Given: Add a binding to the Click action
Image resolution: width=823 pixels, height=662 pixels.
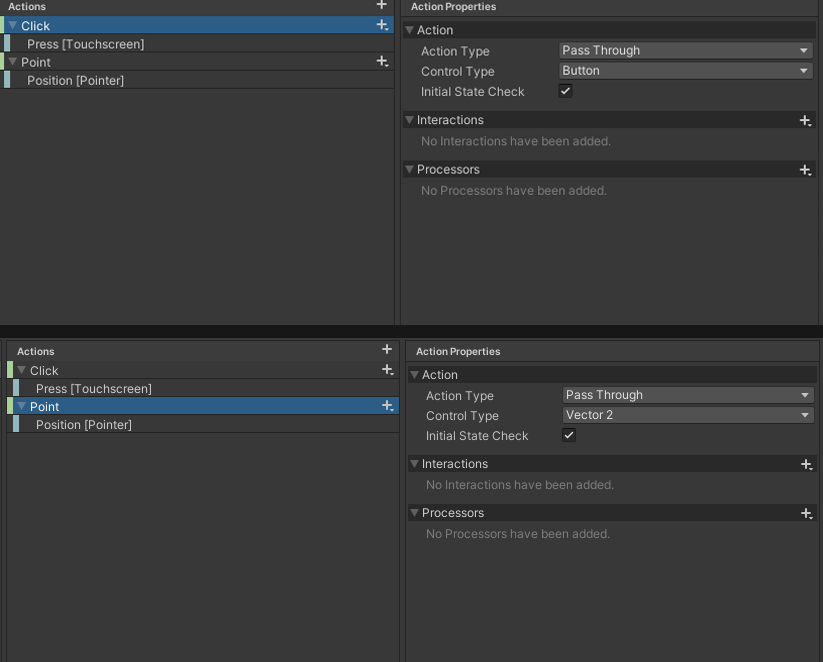Looking at the screenshot, I should click(x=381, y=25).
